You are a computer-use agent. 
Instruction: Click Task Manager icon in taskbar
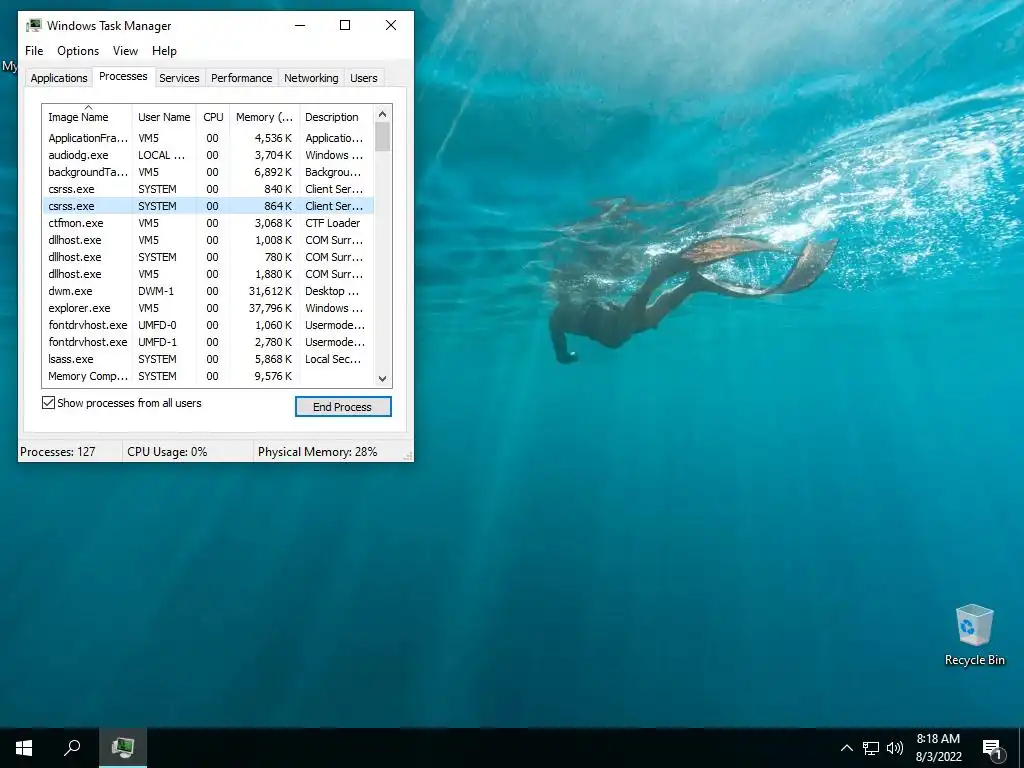[123, 747]
